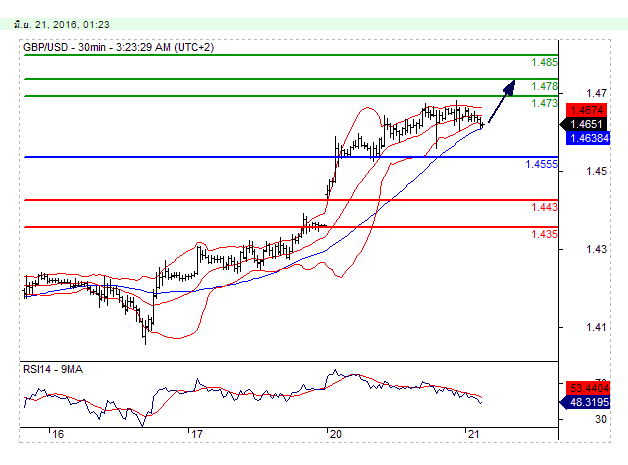Click the date axis marker 16
Viewport: 628px width, 465px height.
[x=58, y=434]
